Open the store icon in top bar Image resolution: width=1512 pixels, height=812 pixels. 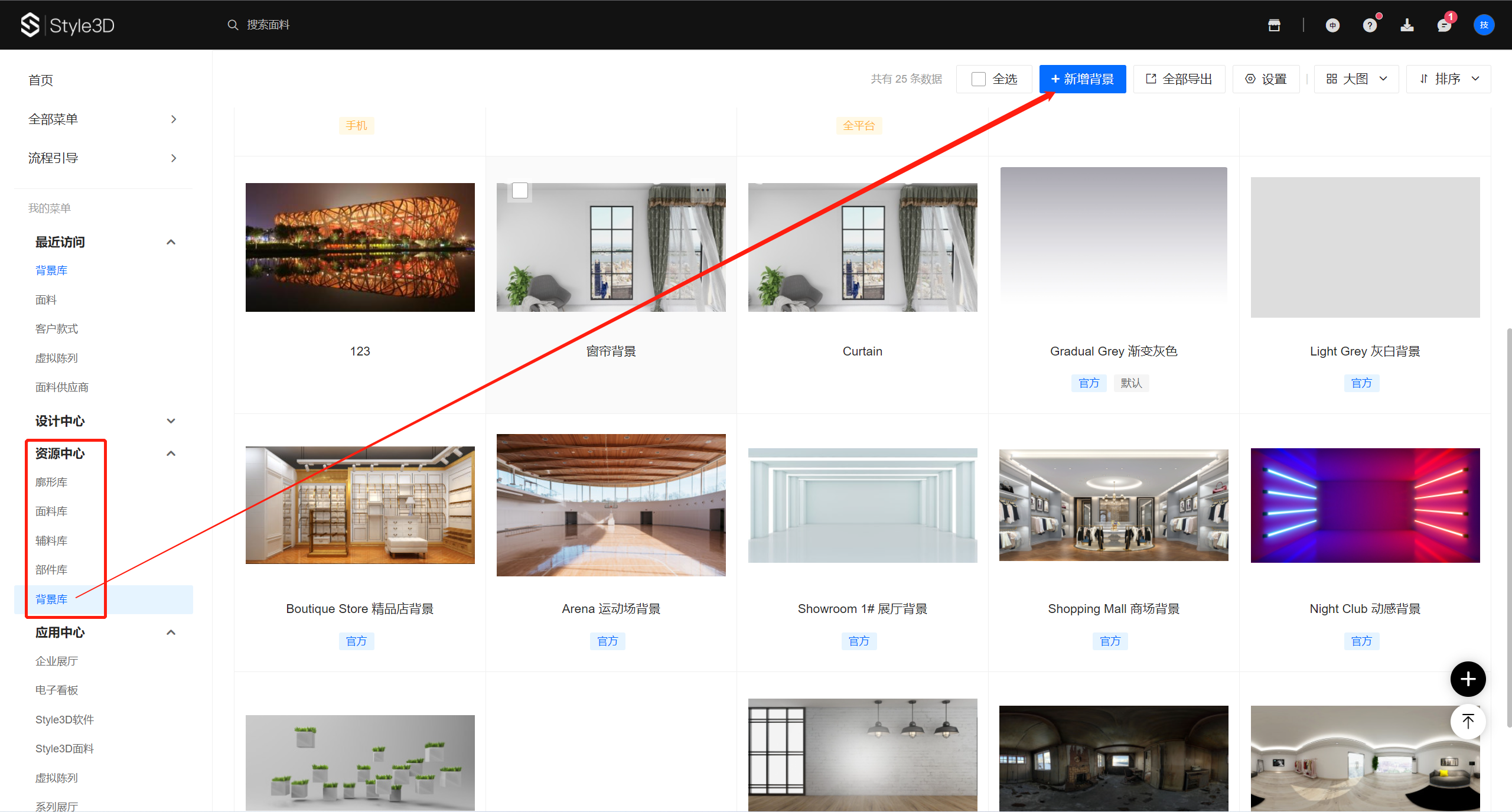coord(1274,25)
